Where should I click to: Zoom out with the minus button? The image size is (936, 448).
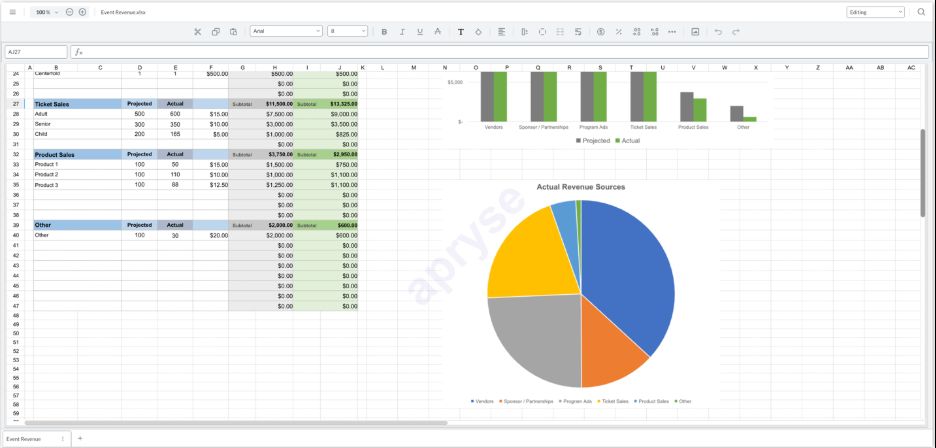[x=69, y=12]
